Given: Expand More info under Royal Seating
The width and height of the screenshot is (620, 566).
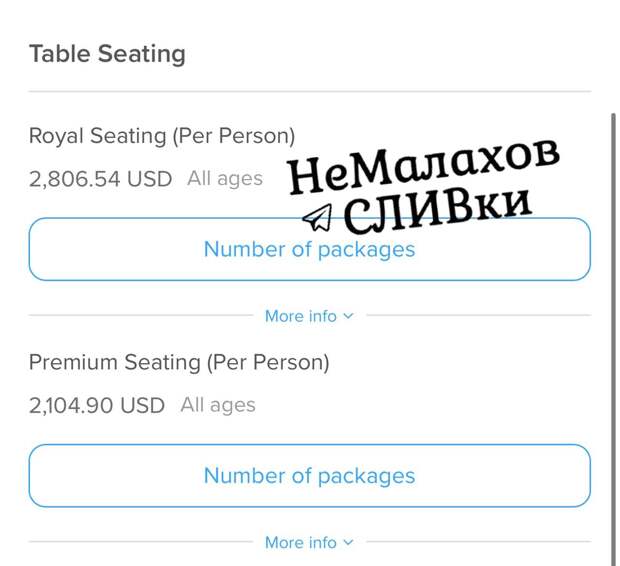Looking at the screenshot, I should pos(309,316).
